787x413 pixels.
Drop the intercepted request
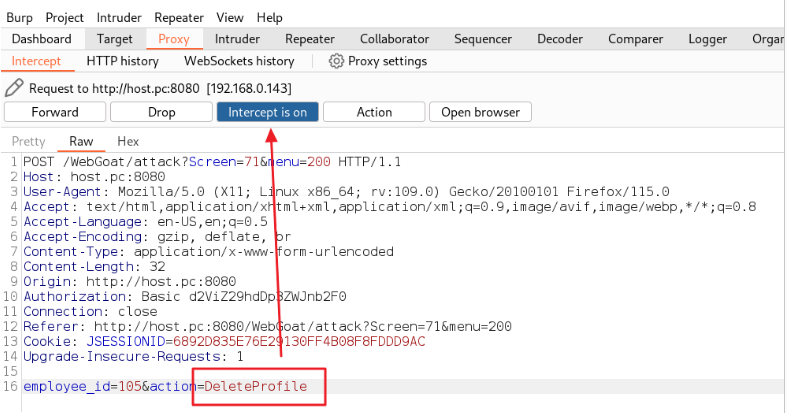tap(161, 112)
